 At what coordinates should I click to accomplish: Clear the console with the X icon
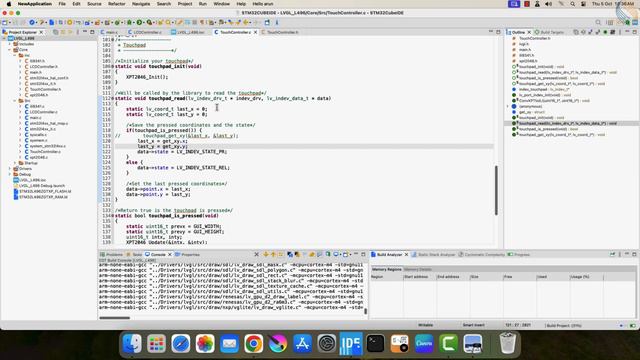pos(256,254)
